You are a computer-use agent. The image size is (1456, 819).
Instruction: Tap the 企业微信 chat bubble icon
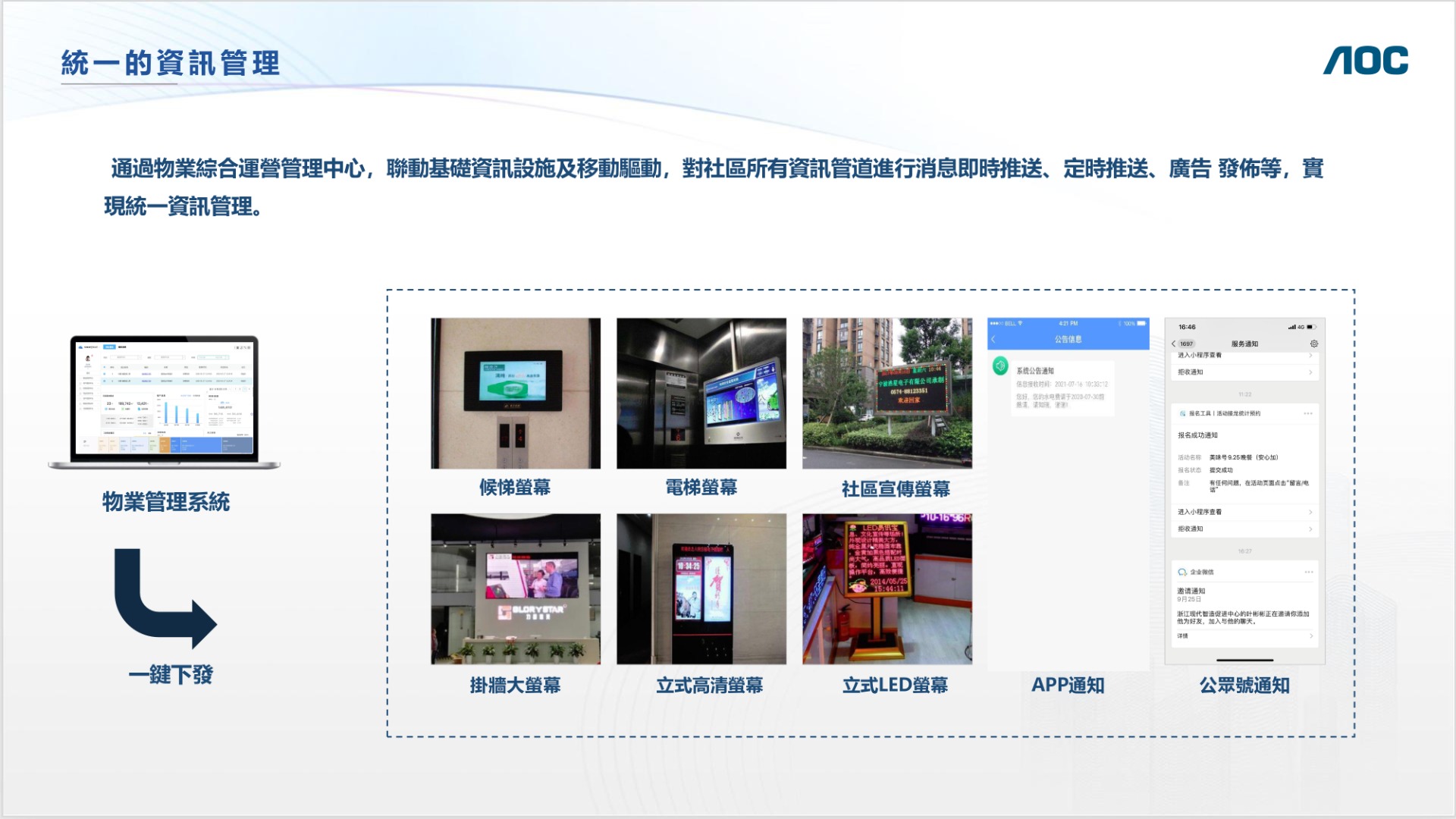tap(1182, 572)
